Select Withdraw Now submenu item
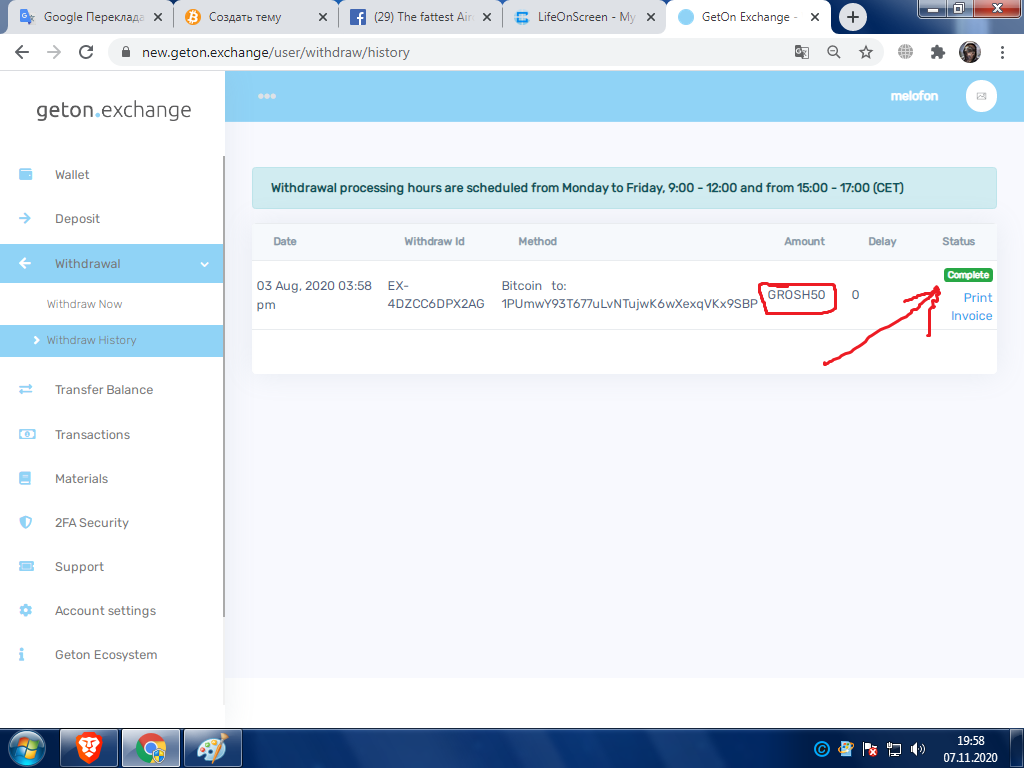 click(x=84, y=304)
